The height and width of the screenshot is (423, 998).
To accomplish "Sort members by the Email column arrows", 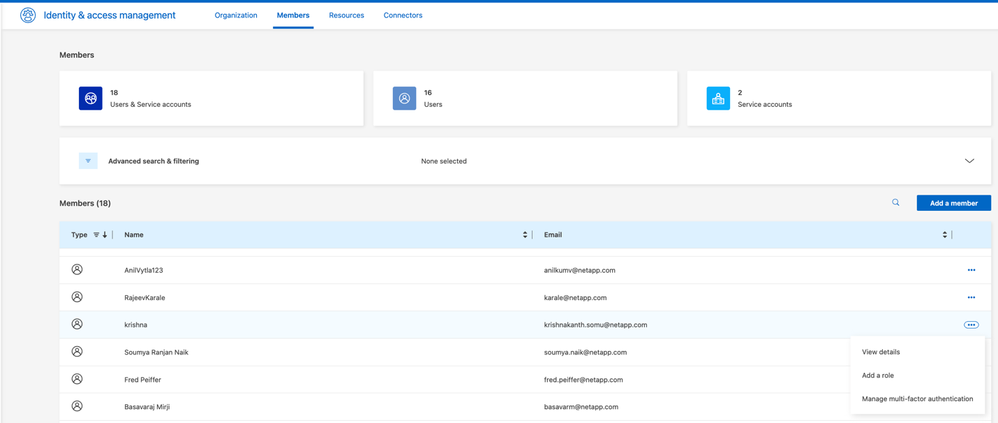I will click(944, 235).
